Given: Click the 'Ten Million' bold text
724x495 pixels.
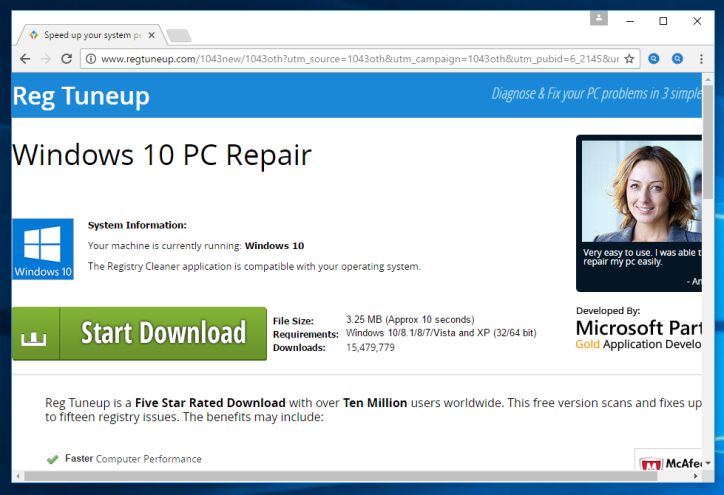Looking at the screenshot, I should click(375, 403).
